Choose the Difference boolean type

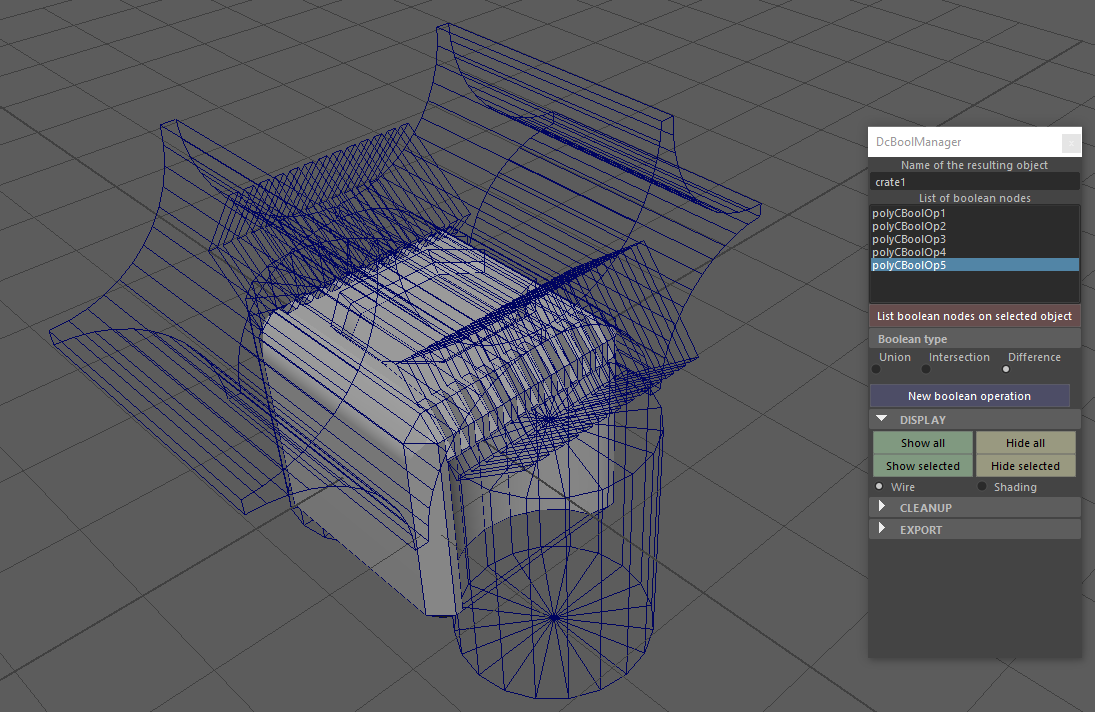1006,369
